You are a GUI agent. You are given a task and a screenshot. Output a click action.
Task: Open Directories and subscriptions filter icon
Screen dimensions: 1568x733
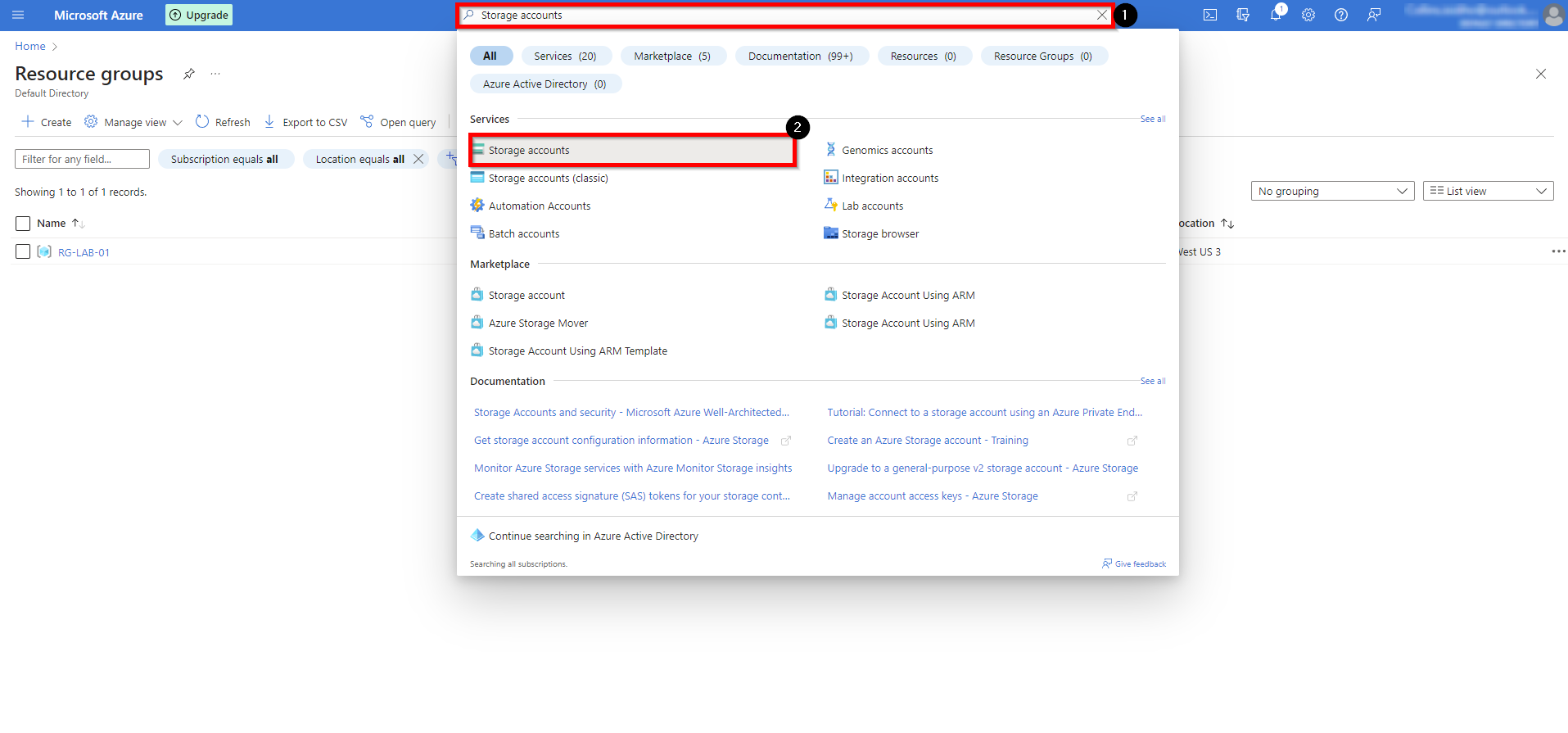(1243, 15)
